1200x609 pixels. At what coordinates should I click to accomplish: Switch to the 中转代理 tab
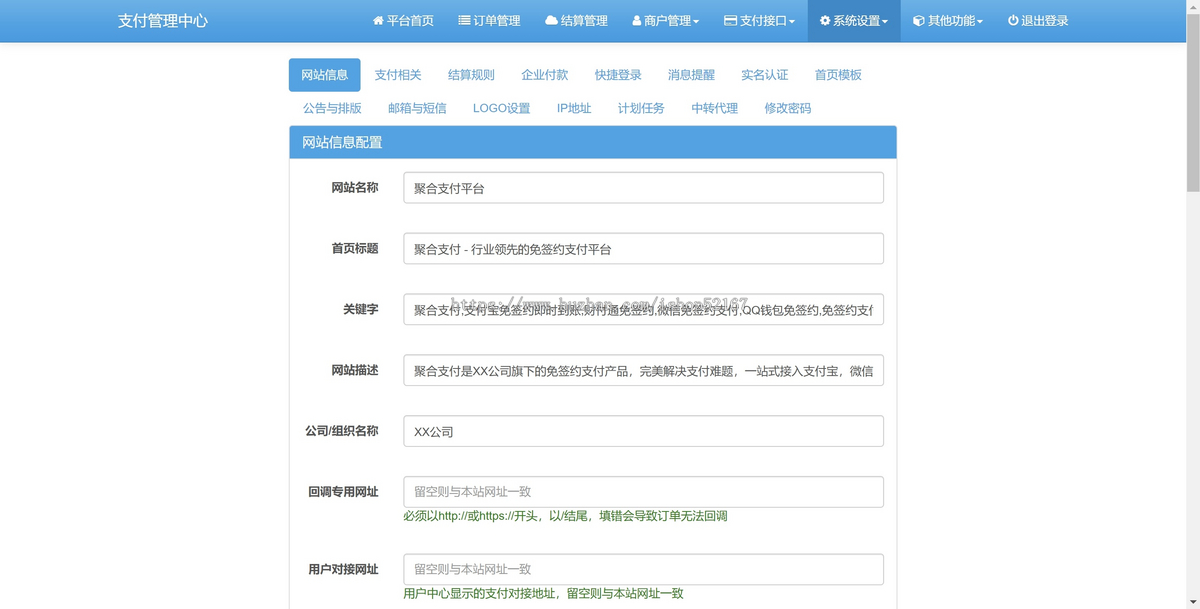714,108
